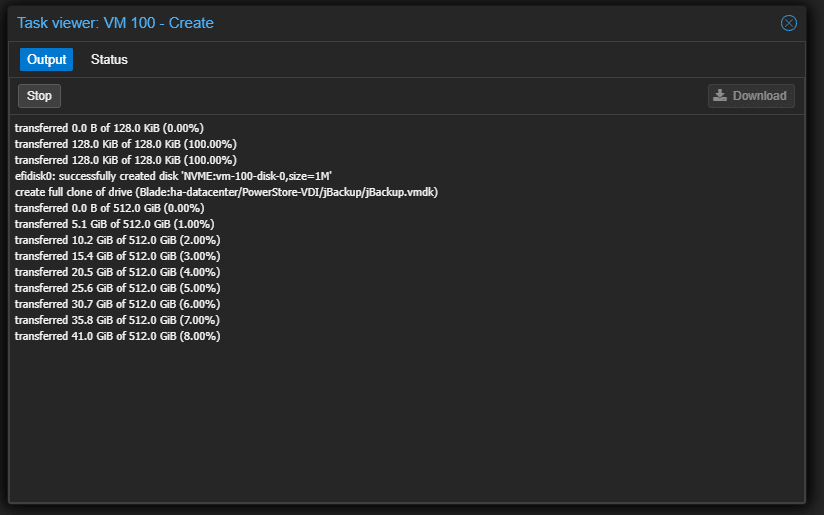824x515 pixels.
Task: Click the 30.7 GiB (6.00%) log entry
Action: coord(117,304)
